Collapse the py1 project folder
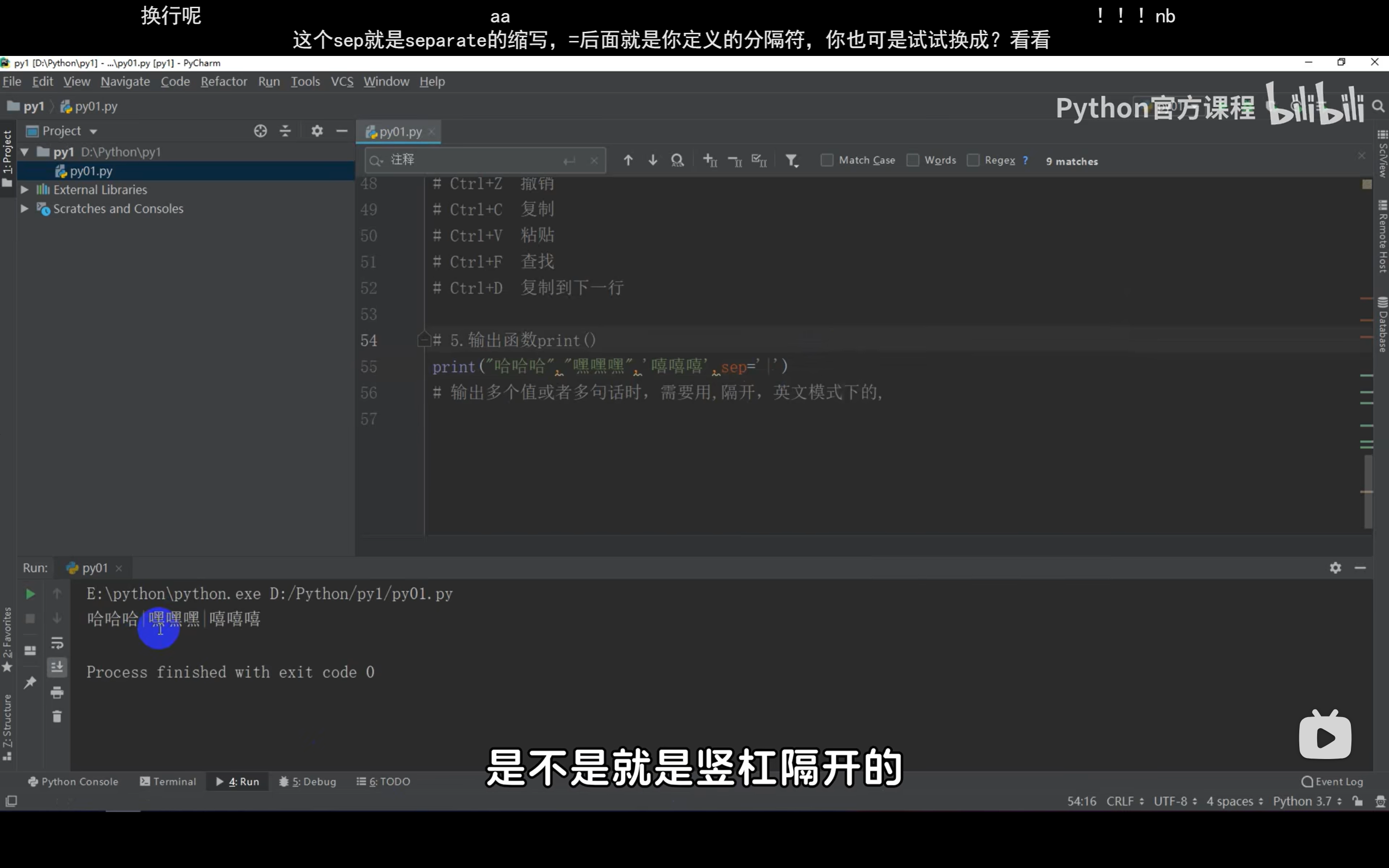1389x868 pixels. (25, 152)
